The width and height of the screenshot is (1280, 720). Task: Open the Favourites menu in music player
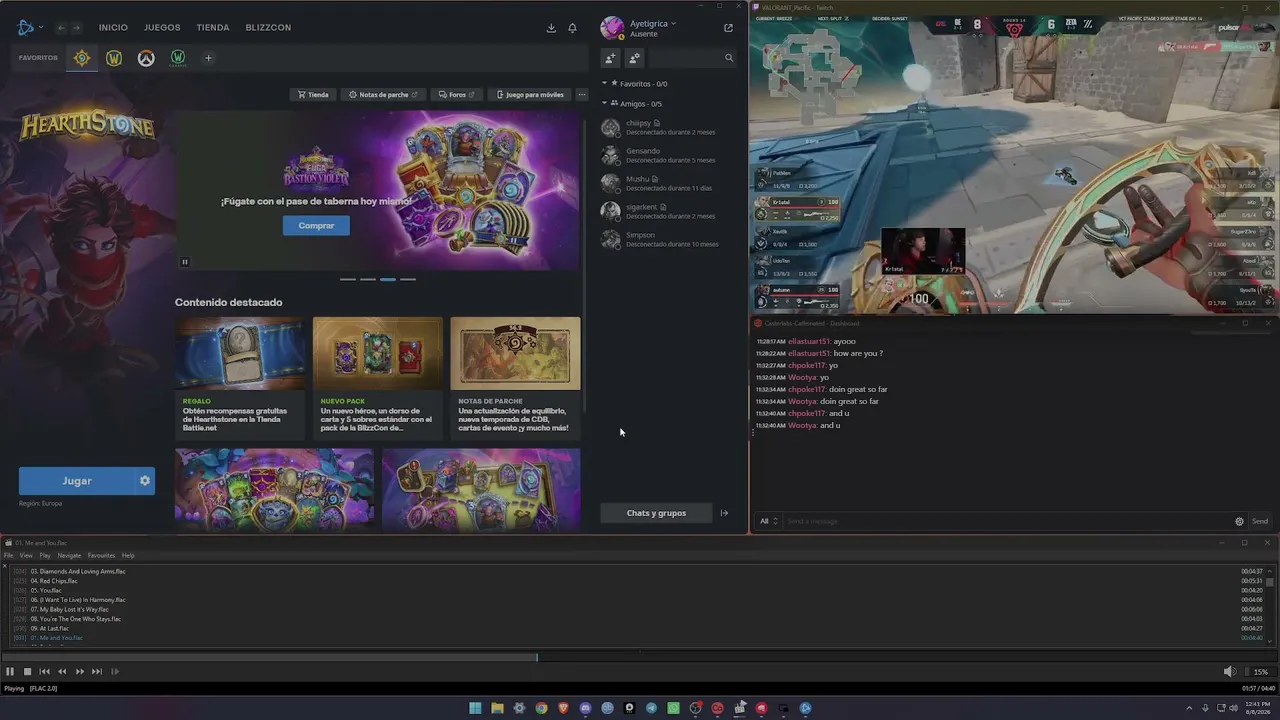[101, 556]
